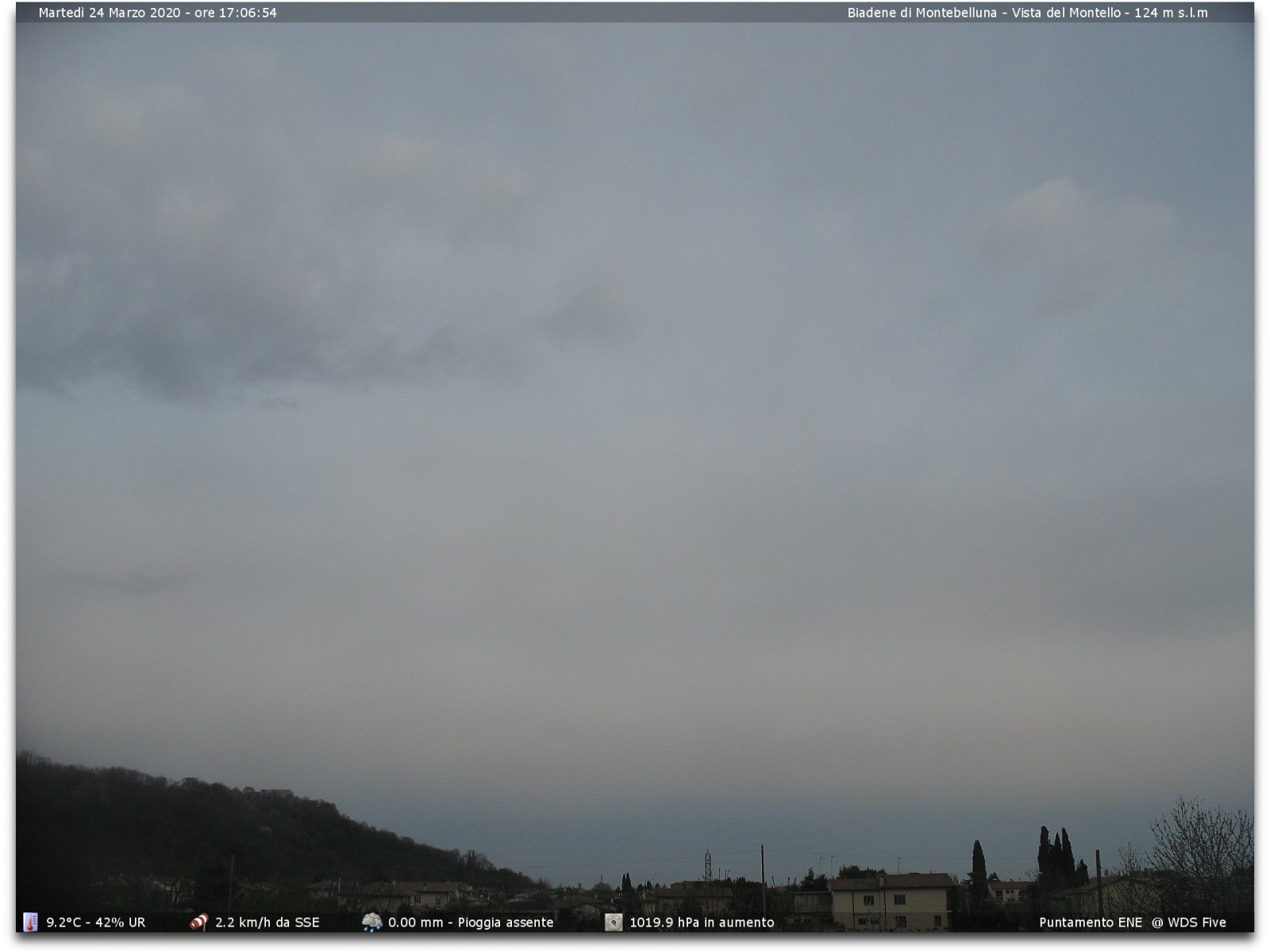Click the location title 'Biadene di Montebelluna'
This screenshot has width=1270, height=952.
[x=922, y=13]
